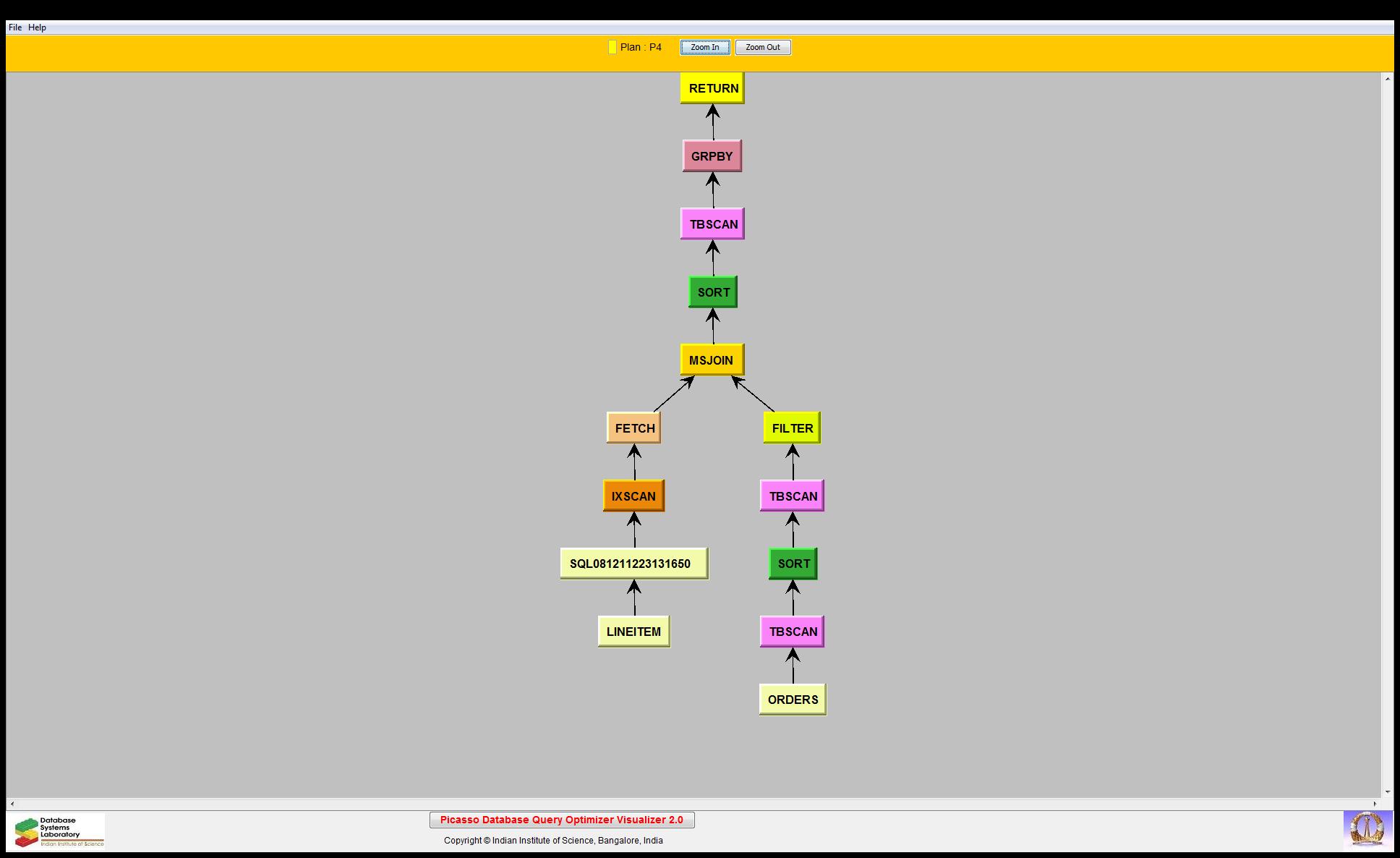Select the ORDERS table node

coord(793,700)
